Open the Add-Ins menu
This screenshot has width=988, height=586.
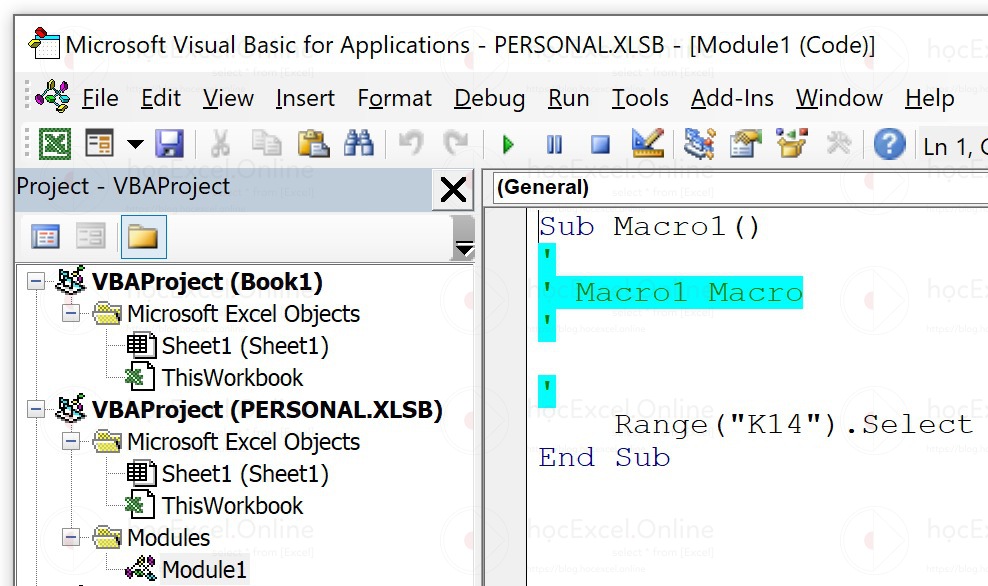pos(731,98)
